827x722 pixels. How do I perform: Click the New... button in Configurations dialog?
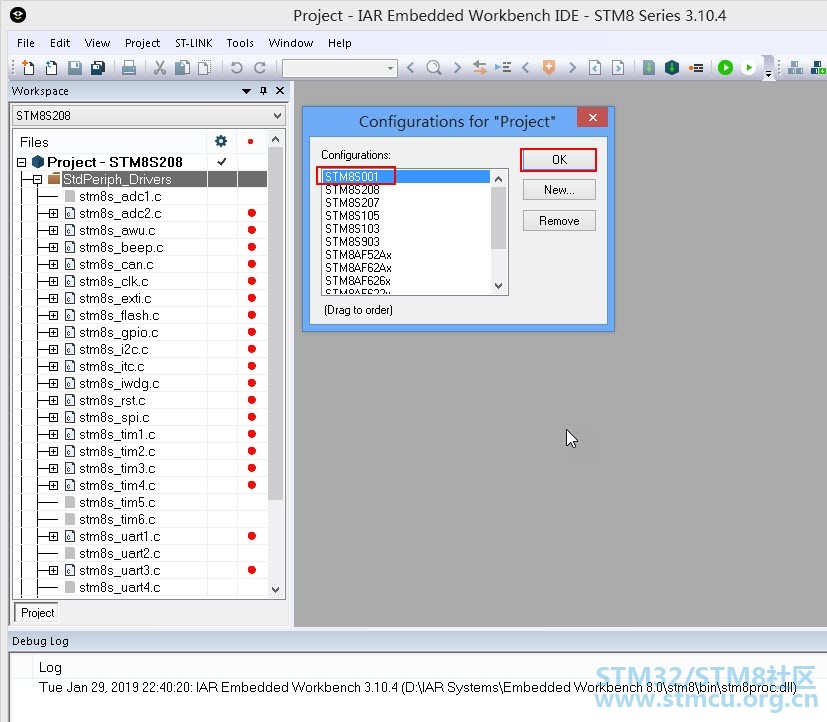coord(559,190)
